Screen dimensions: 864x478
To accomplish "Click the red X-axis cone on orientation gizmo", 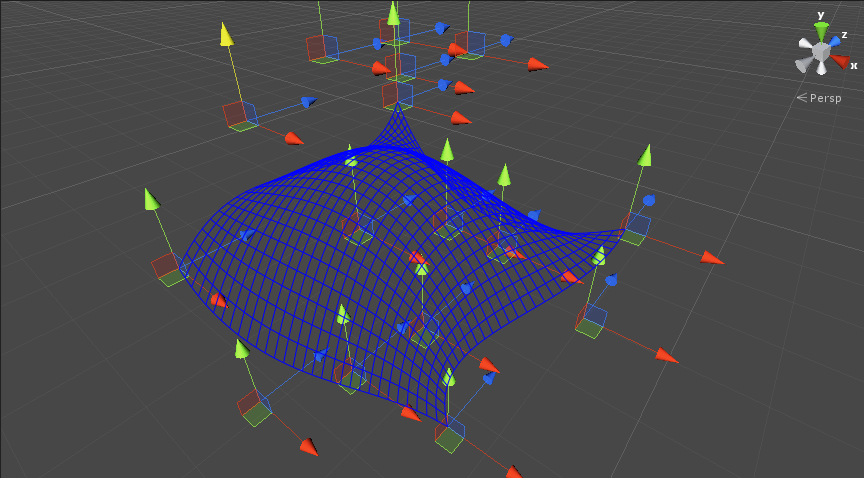I will tap(840, 61).
